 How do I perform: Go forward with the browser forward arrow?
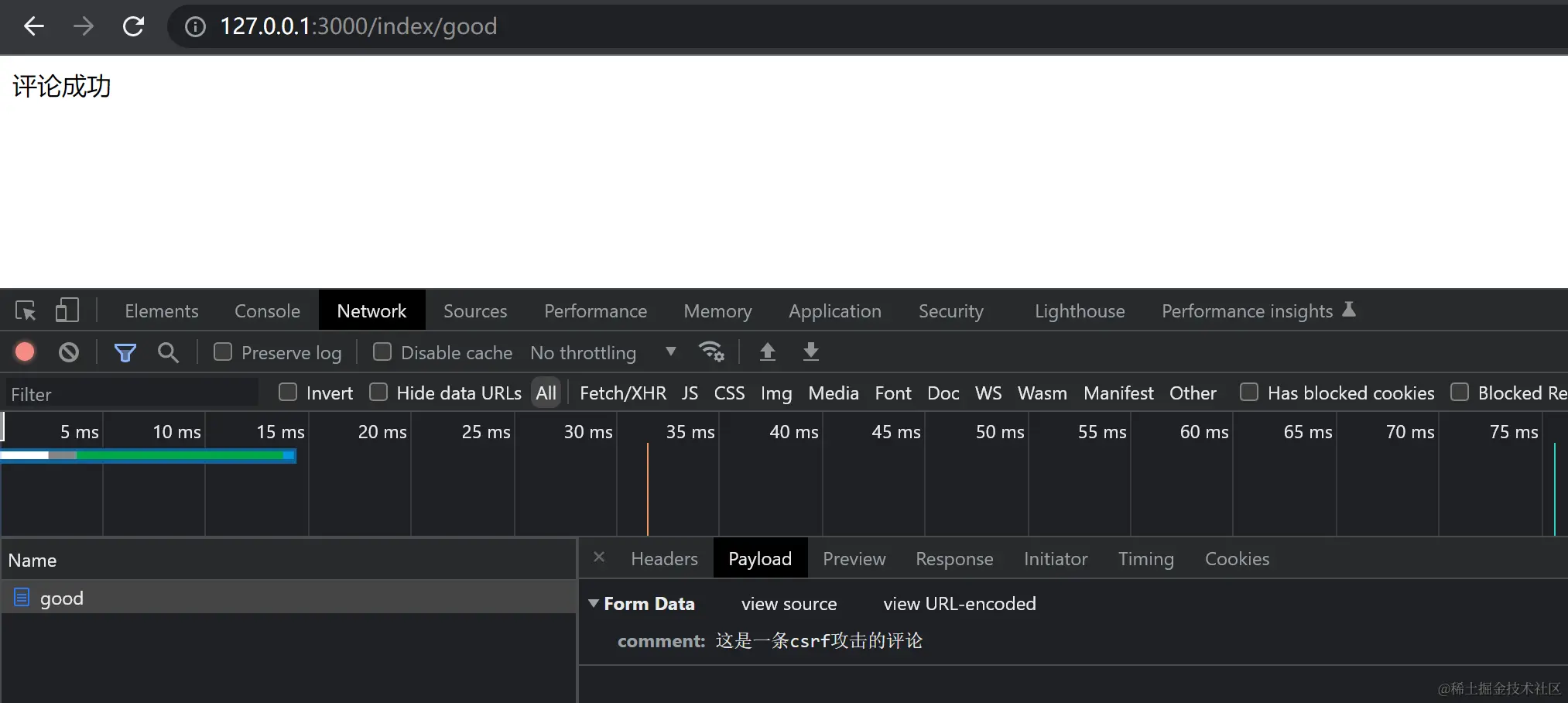83,26
